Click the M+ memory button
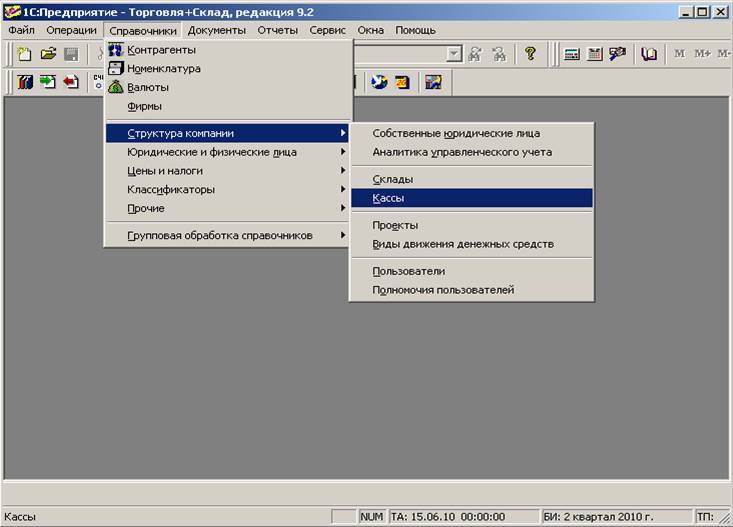The image size is (733, 527). click(702, 54)
